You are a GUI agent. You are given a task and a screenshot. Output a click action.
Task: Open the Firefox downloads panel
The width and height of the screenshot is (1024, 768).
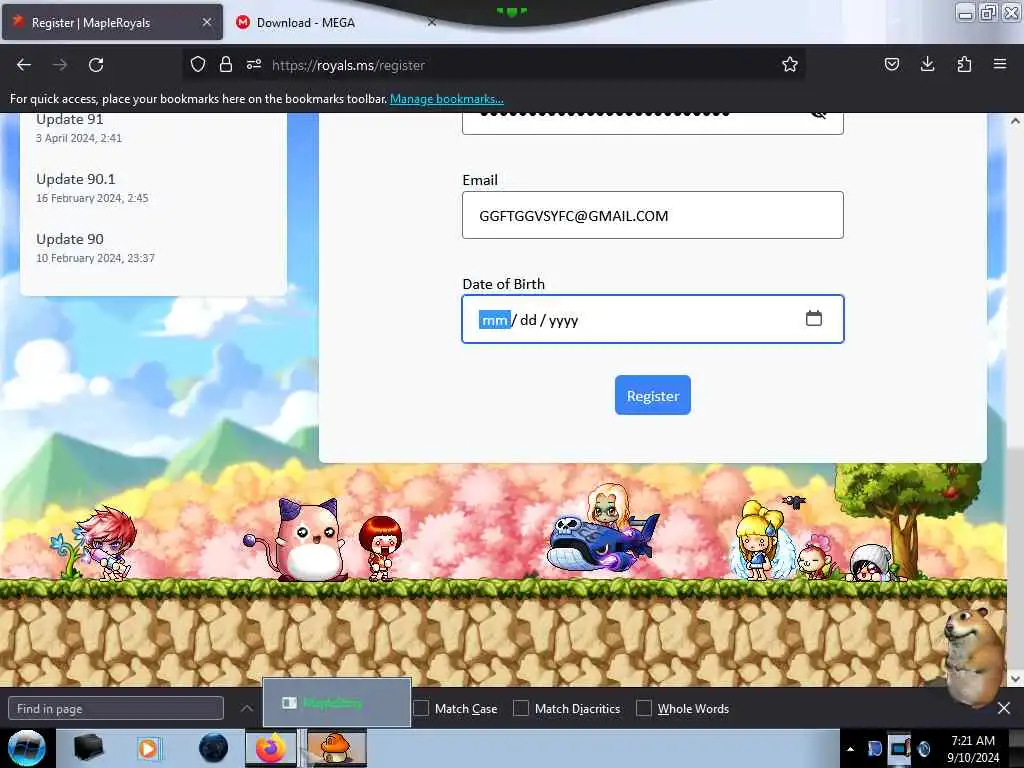tap(927, 64)
